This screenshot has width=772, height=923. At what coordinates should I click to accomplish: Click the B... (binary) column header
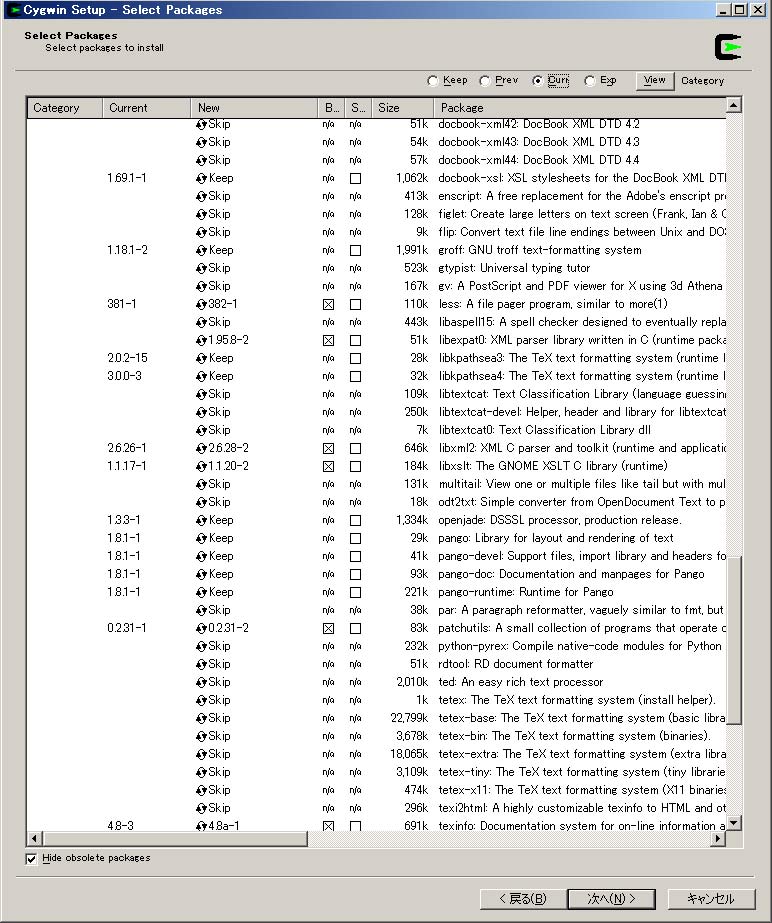(332, 108)
